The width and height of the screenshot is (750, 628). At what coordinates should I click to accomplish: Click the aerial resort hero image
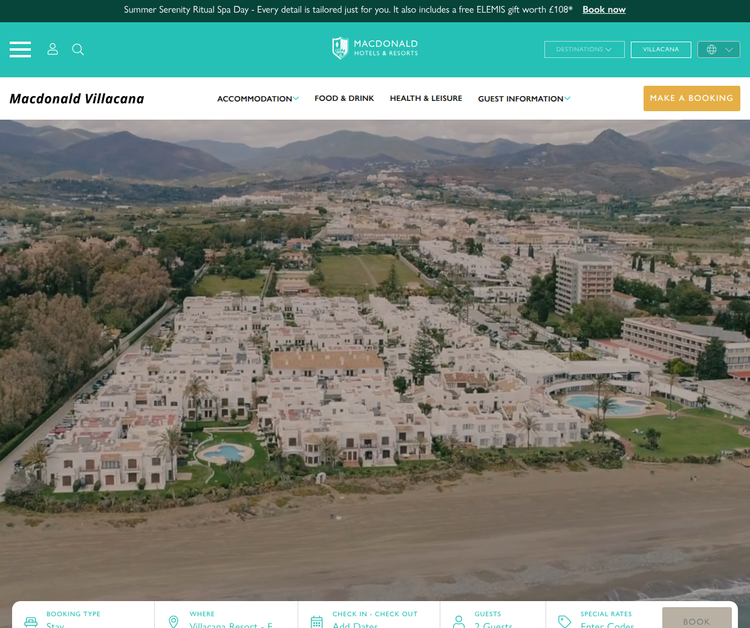pyautogui.click(x=375, y=359)
